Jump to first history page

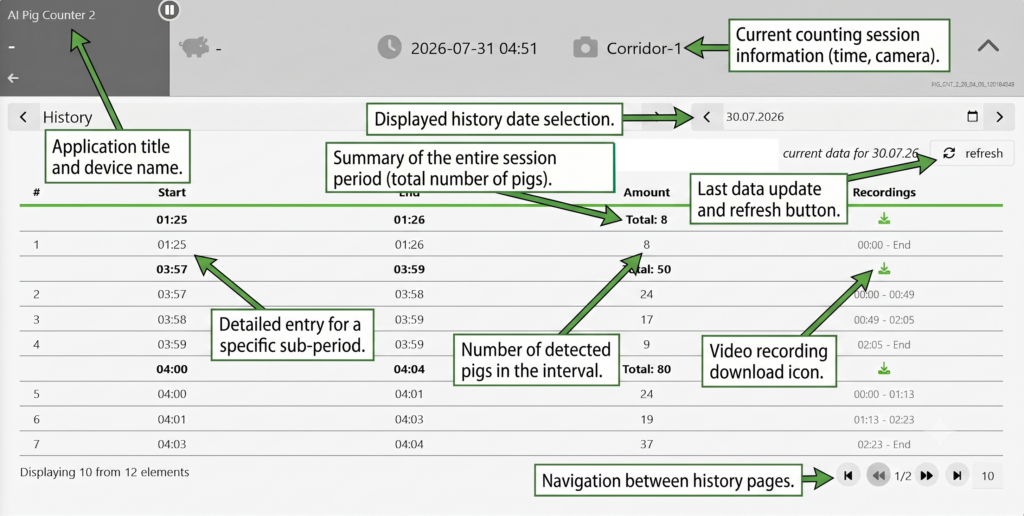pos(848,476)
